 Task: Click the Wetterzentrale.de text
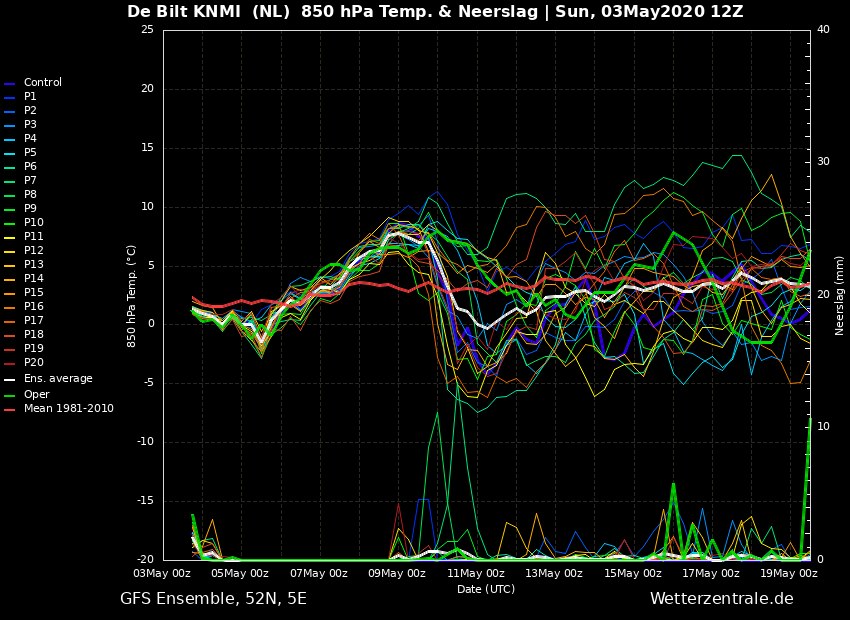click(x=722, y=599)
